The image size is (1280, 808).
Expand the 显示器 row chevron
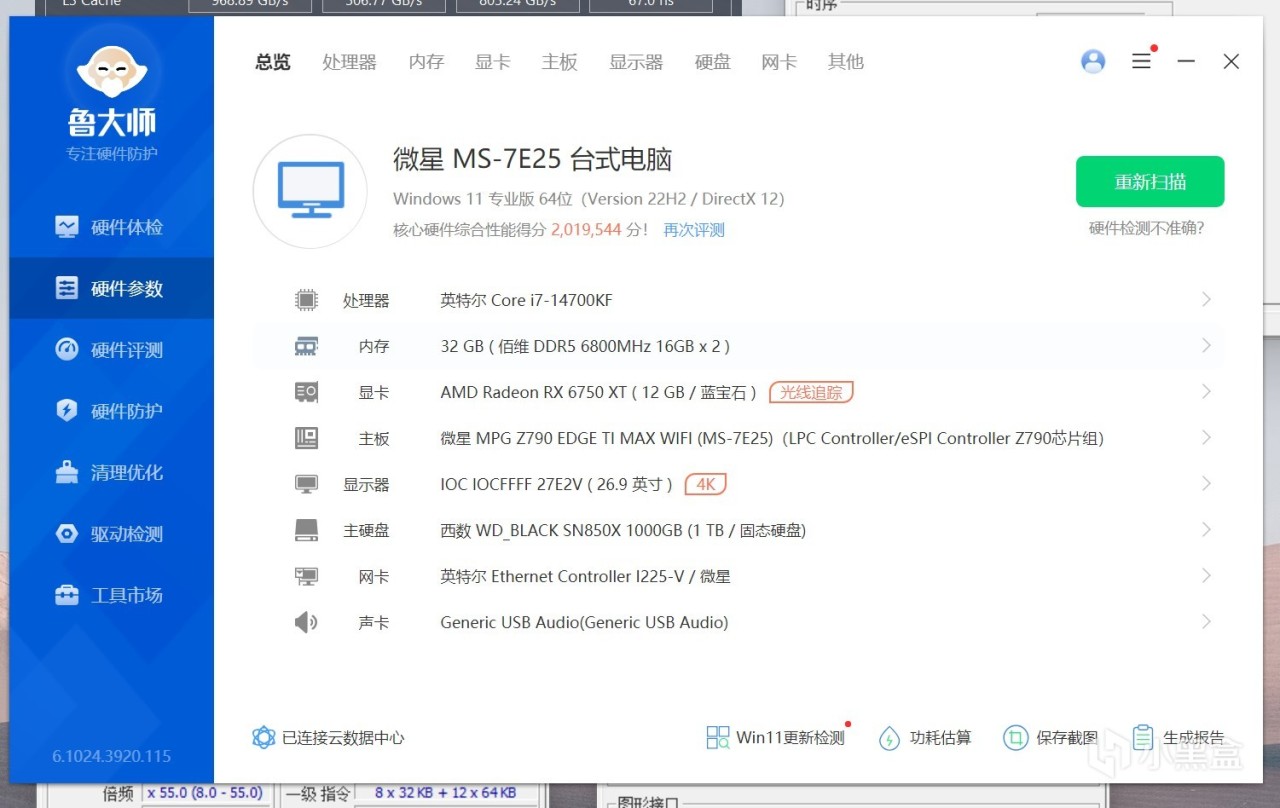point(1206,484)
